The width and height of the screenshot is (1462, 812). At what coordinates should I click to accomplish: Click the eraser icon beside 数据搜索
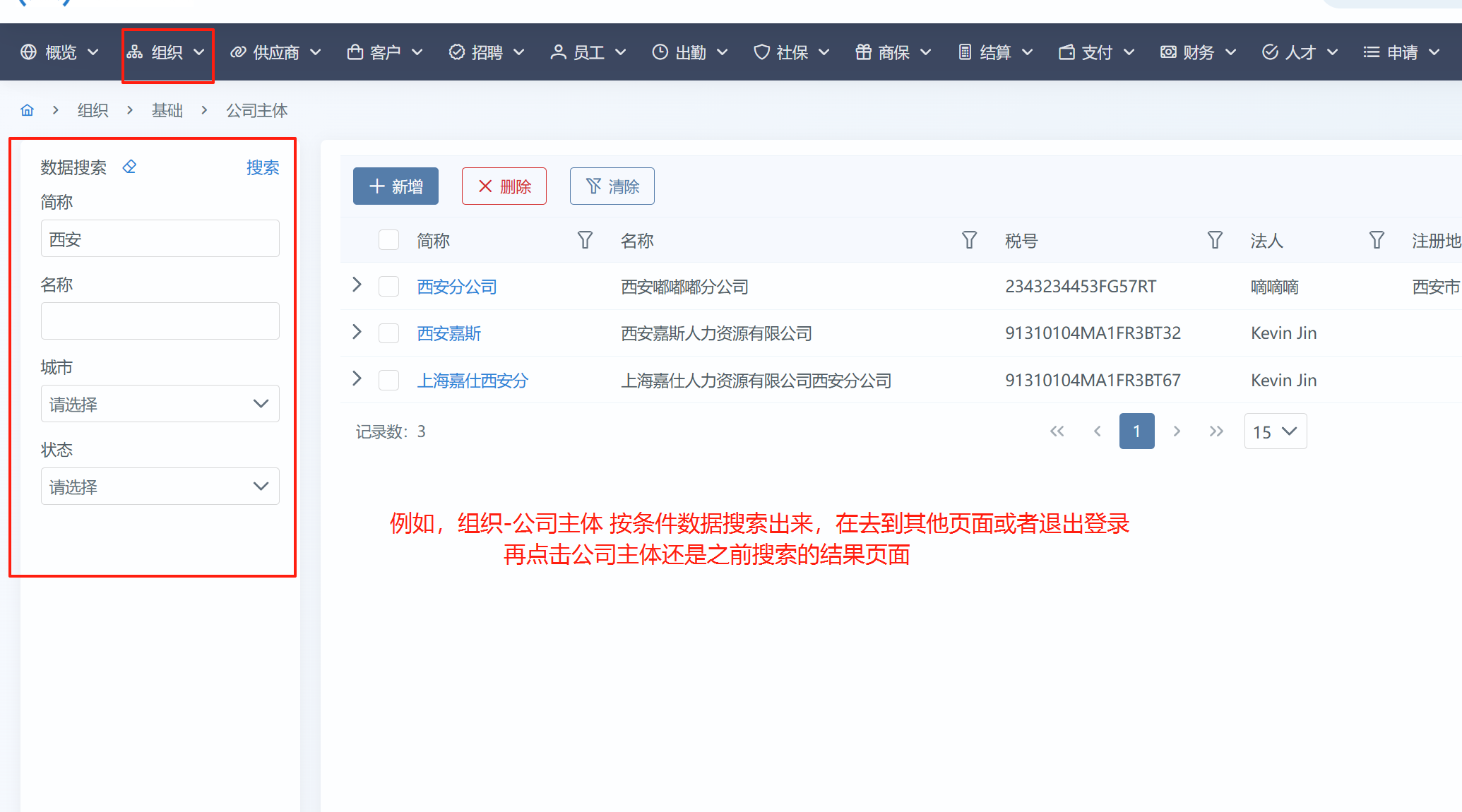click(129, 167)
